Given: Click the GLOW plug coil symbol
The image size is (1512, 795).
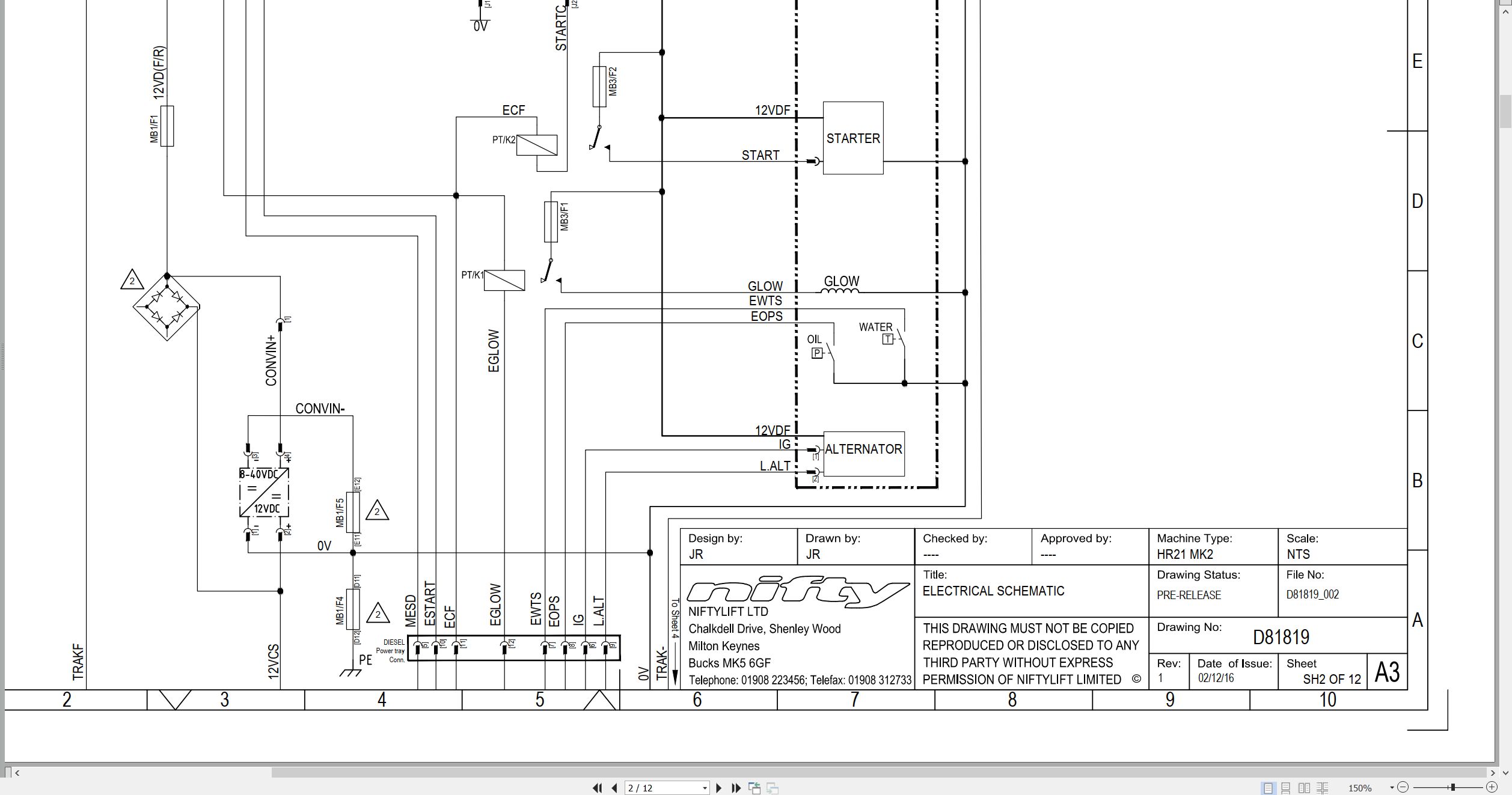Looking at the screenshot, I should pos(840,291).
